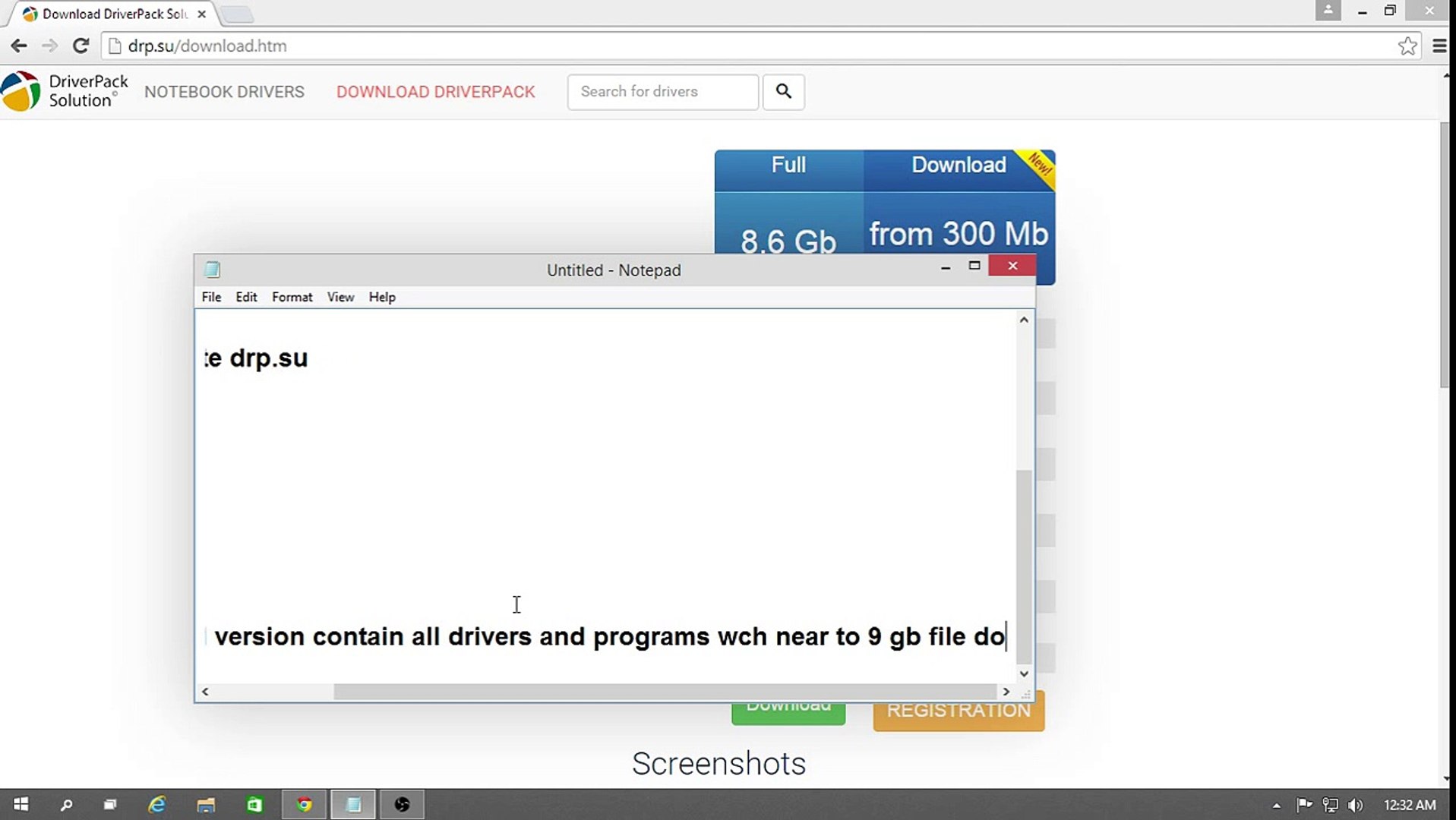Click Notepad horizontal scrollbar thumb
The height and width of the screenshot is (820, 1456).
click(665, 692)
